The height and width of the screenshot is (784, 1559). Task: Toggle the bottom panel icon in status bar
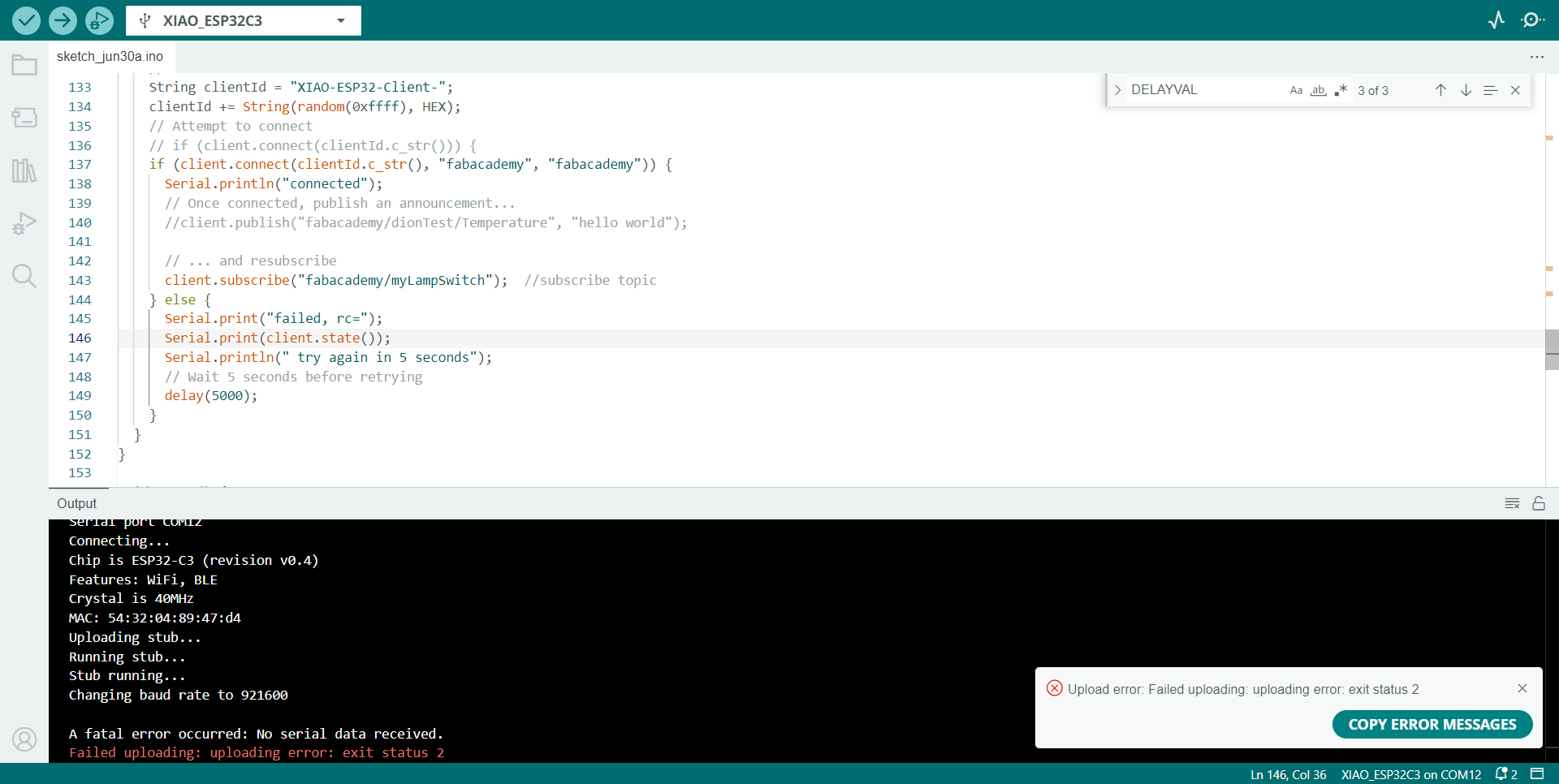(1537, 774)
